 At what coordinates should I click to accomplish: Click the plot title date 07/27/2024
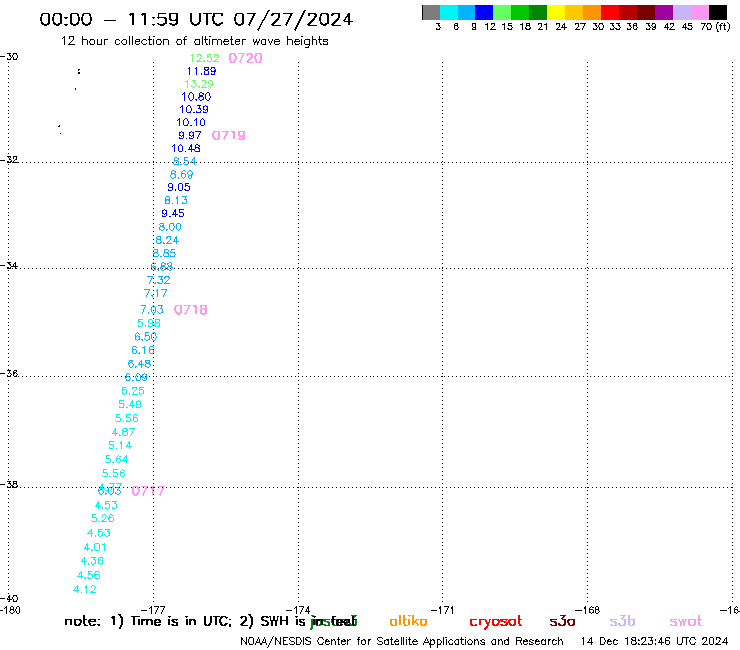[x=293, y=20]
